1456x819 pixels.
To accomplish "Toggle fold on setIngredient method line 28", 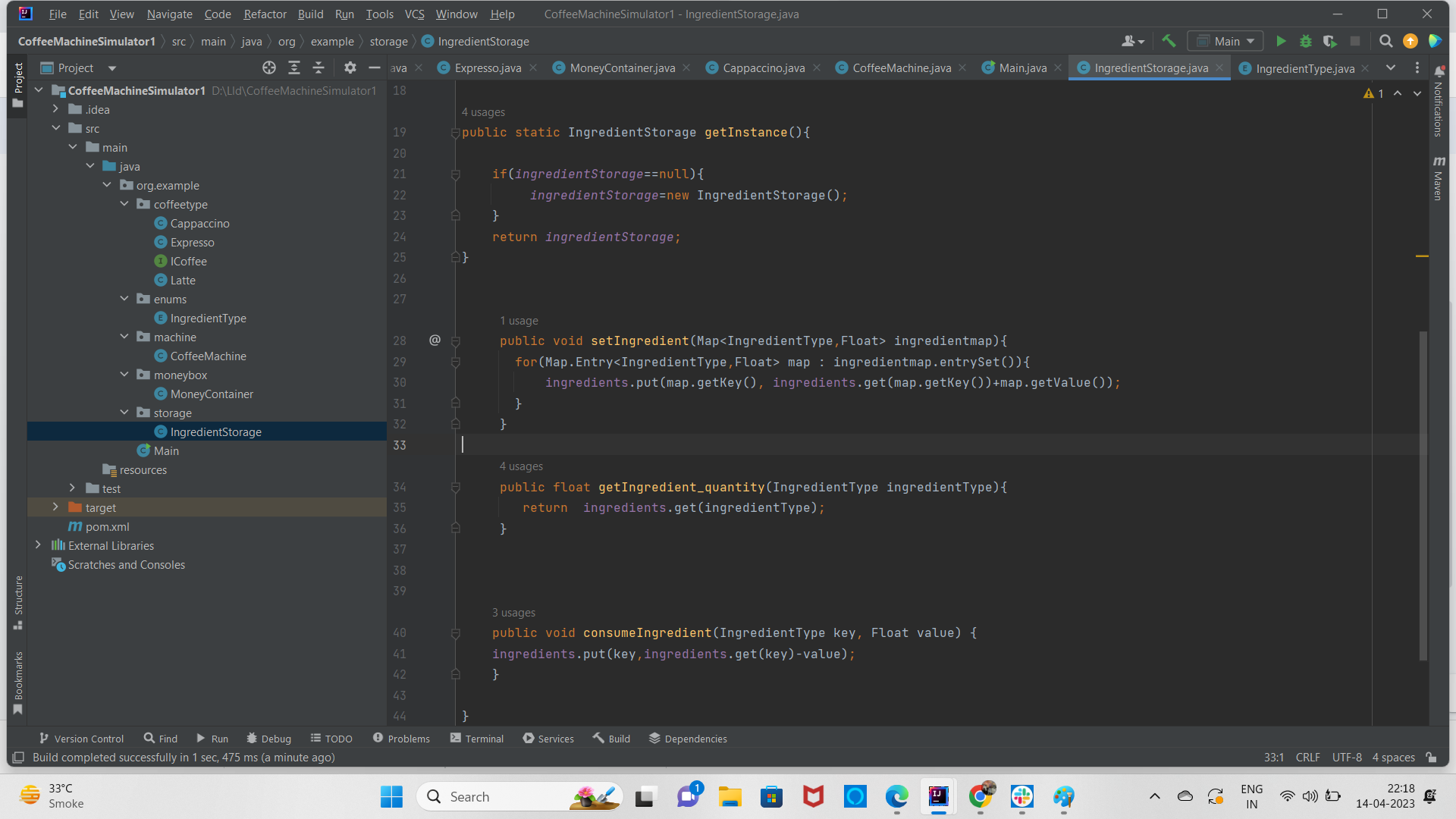I will 455,342.
